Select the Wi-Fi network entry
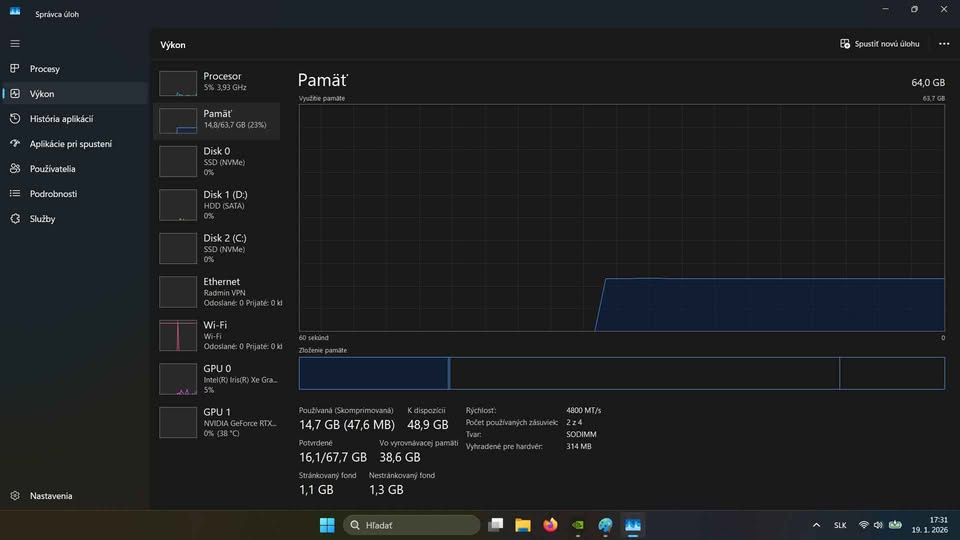 (217, 335)
